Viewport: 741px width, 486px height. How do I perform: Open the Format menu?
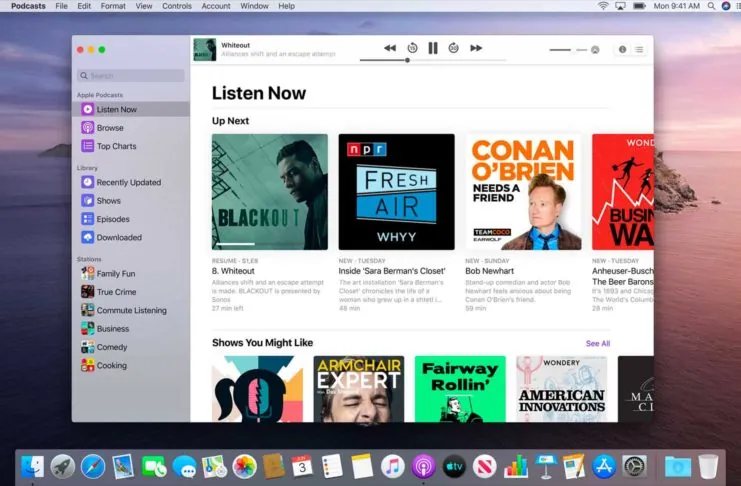pos(113,6)
